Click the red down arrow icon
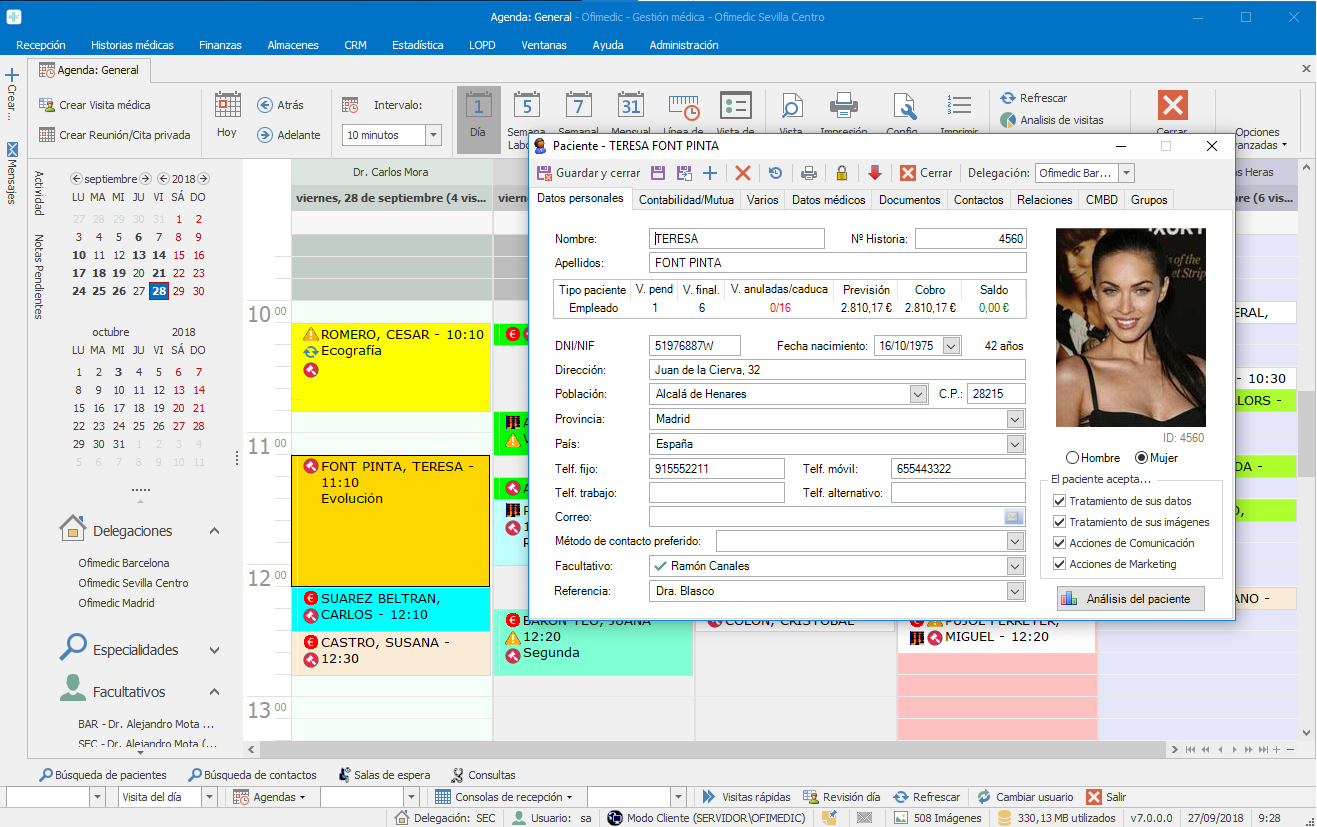The width and height of the screenshot is (1317, 827). 874,173
